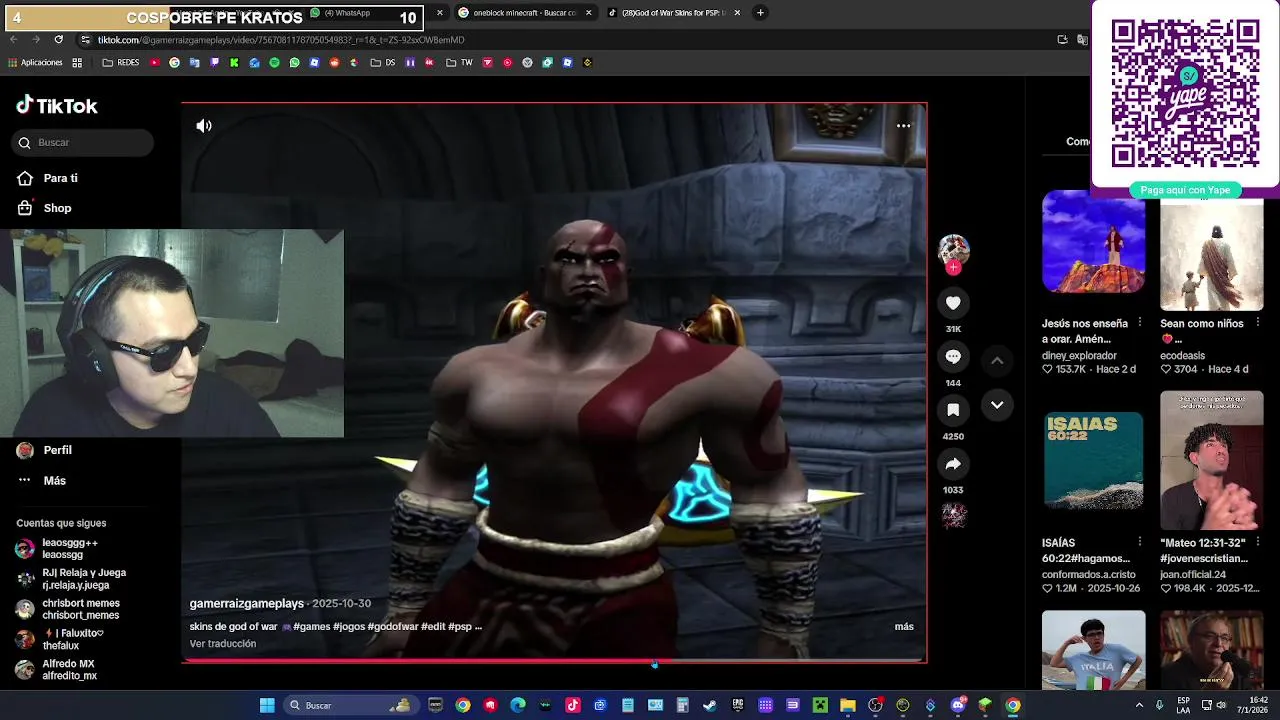Open the DS bookmarks folder
The width and height of the screenshot is (1280, 720).
point(383,62)
